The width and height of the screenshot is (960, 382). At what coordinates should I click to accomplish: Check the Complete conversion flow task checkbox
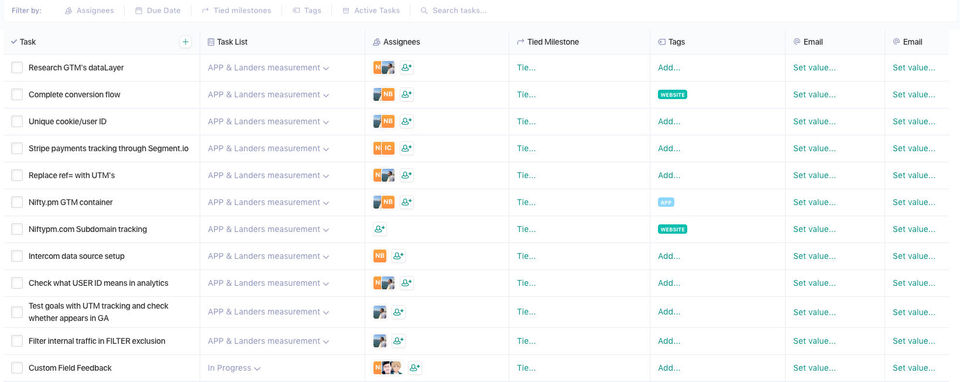pyautogui.click(x=17, y=95)
